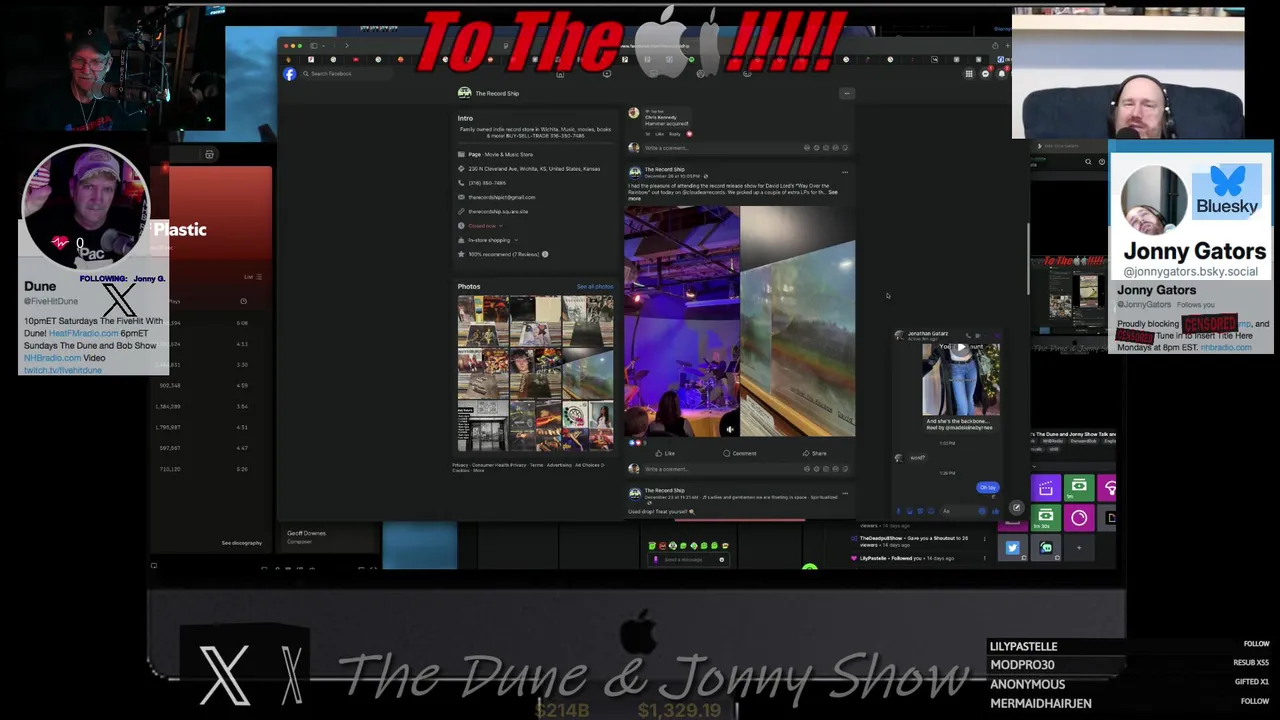This screenshot has width=1280, height=720.
Task: Open post options on December 28 post
Action: (x=845, y=172)
